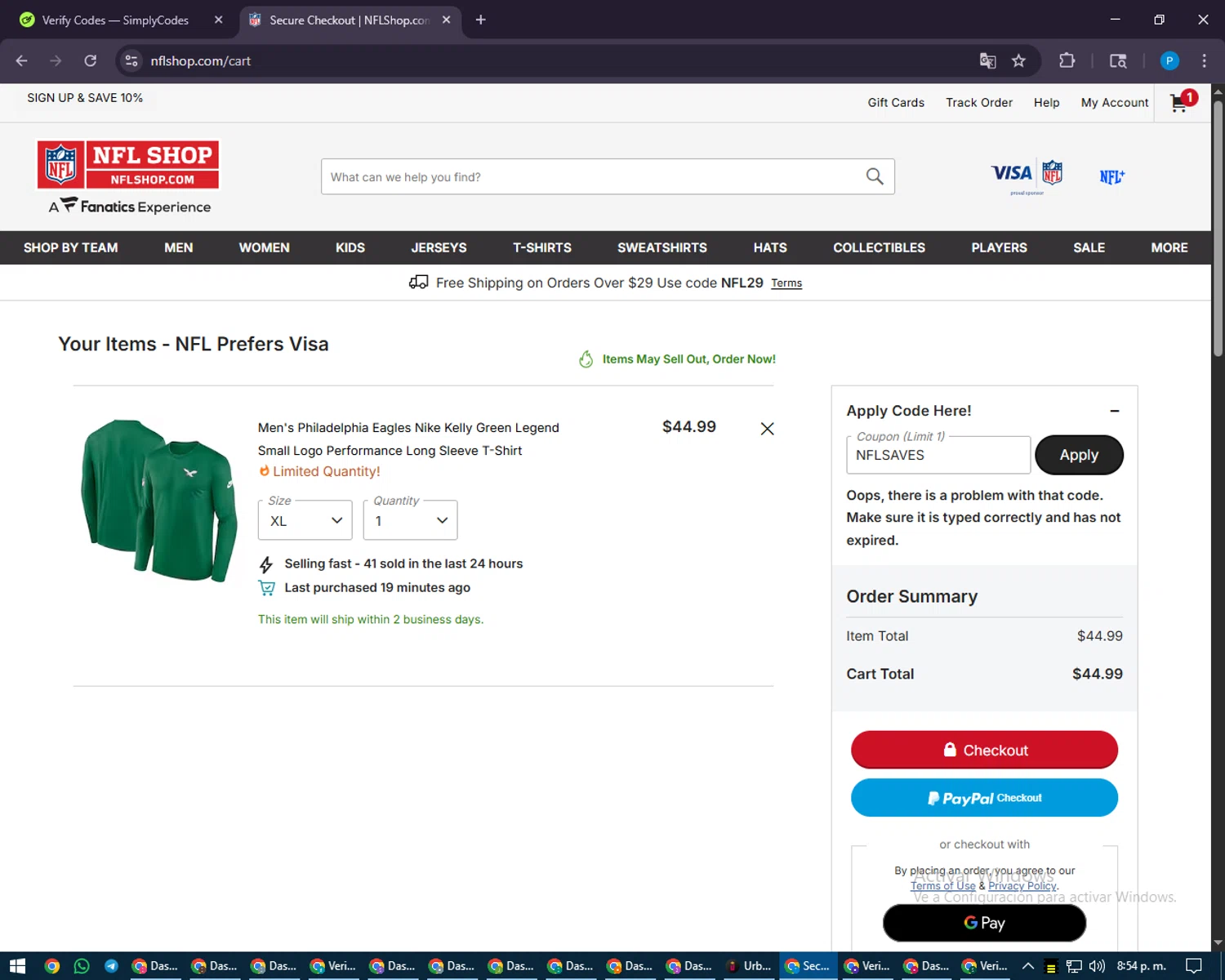This screenshot has height=980, width=1225.
Task: Open Windows Start menu
Action: tap(17, 966)
